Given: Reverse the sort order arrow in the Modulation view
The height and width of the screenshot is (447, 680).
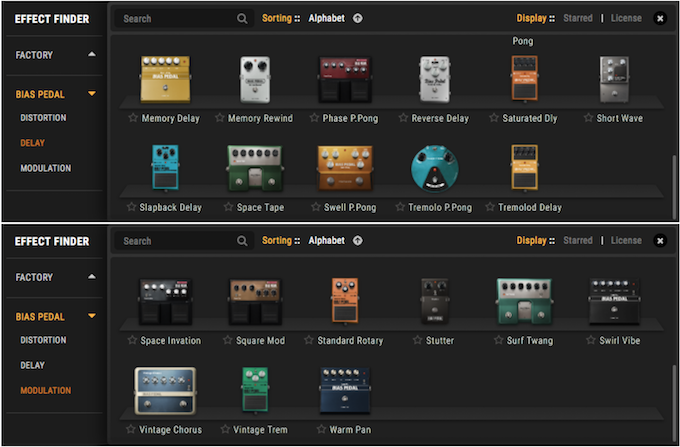Looking at the screenshot, I should point(357,241).
